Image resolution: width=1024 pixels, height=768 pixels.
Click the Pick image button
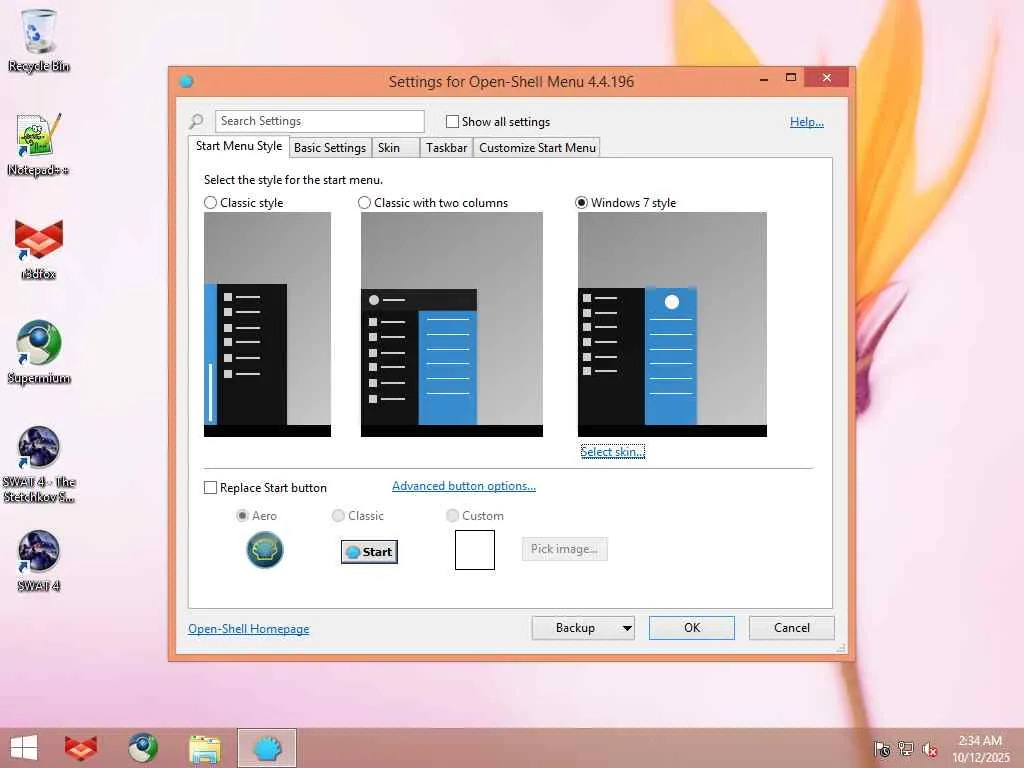pyautogui.click(x=564, y=549)
